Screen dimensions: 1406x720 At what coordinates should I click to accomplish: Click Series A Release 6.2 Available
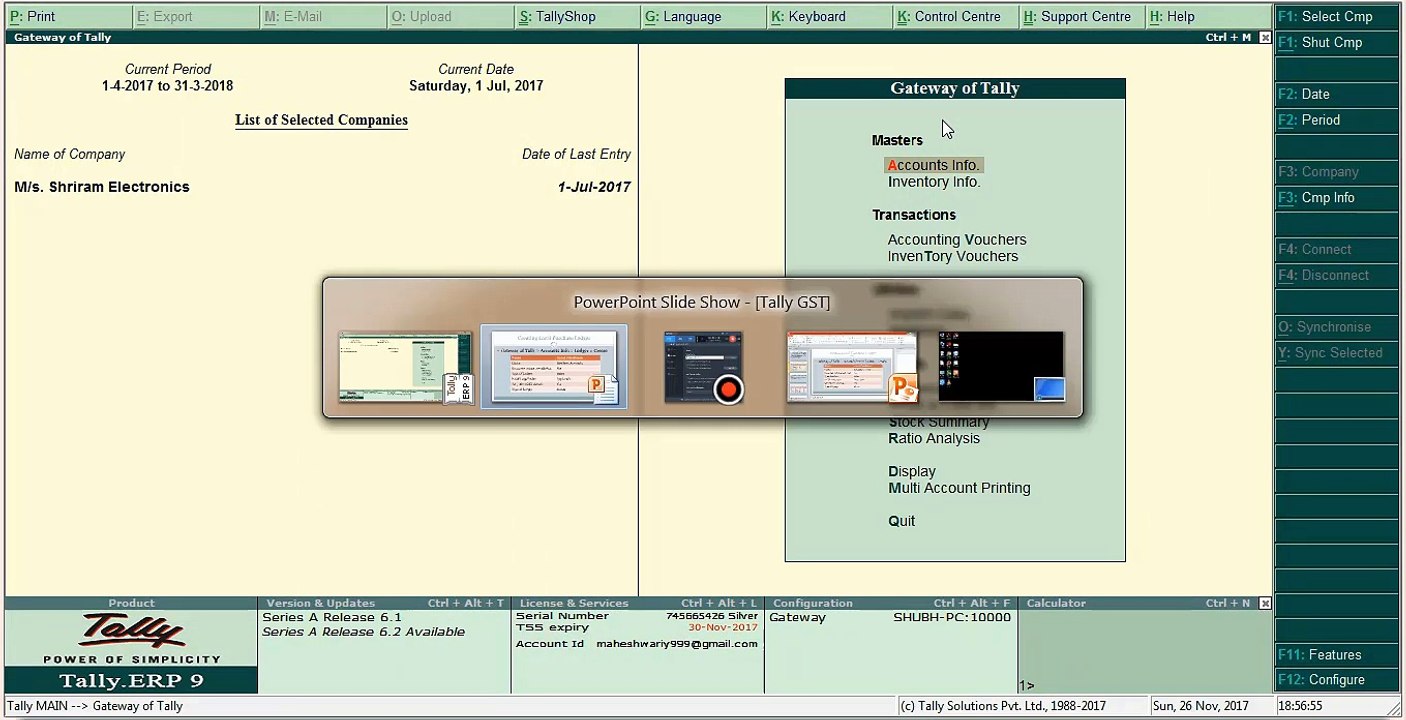tap(363, 632)
